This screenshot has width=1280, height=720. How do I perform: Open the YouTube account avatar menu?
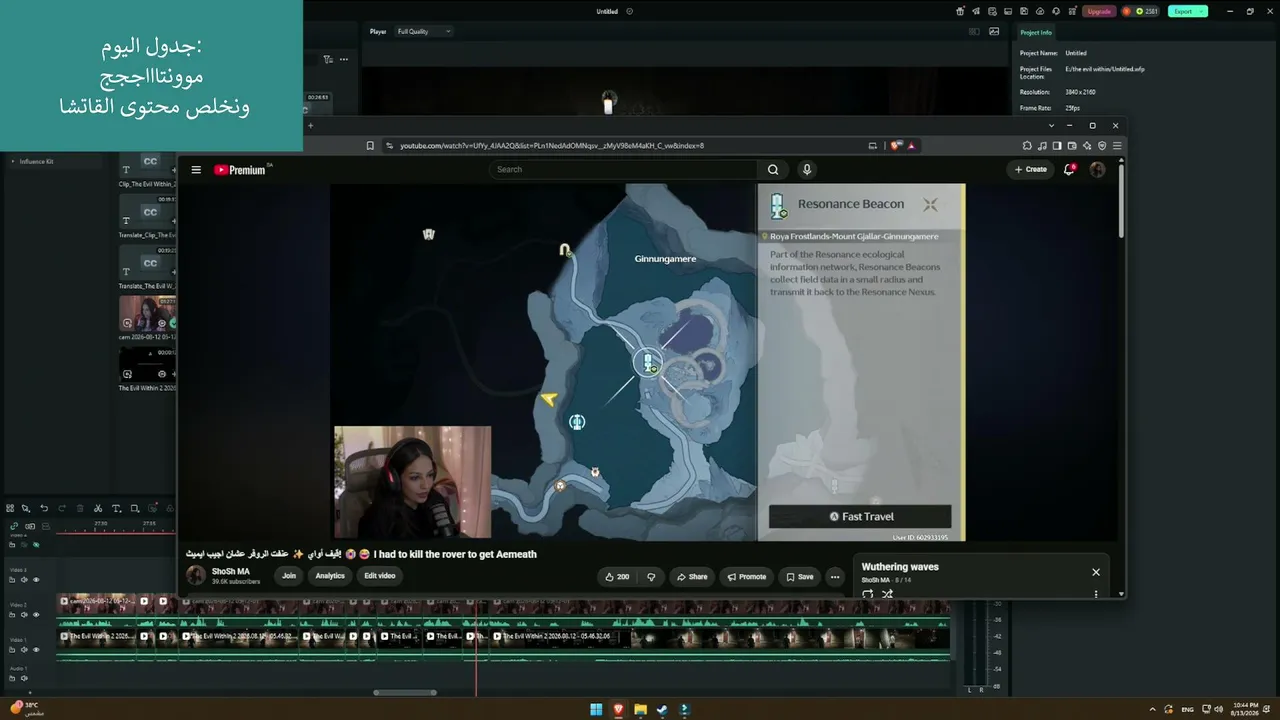(1097, 170)
